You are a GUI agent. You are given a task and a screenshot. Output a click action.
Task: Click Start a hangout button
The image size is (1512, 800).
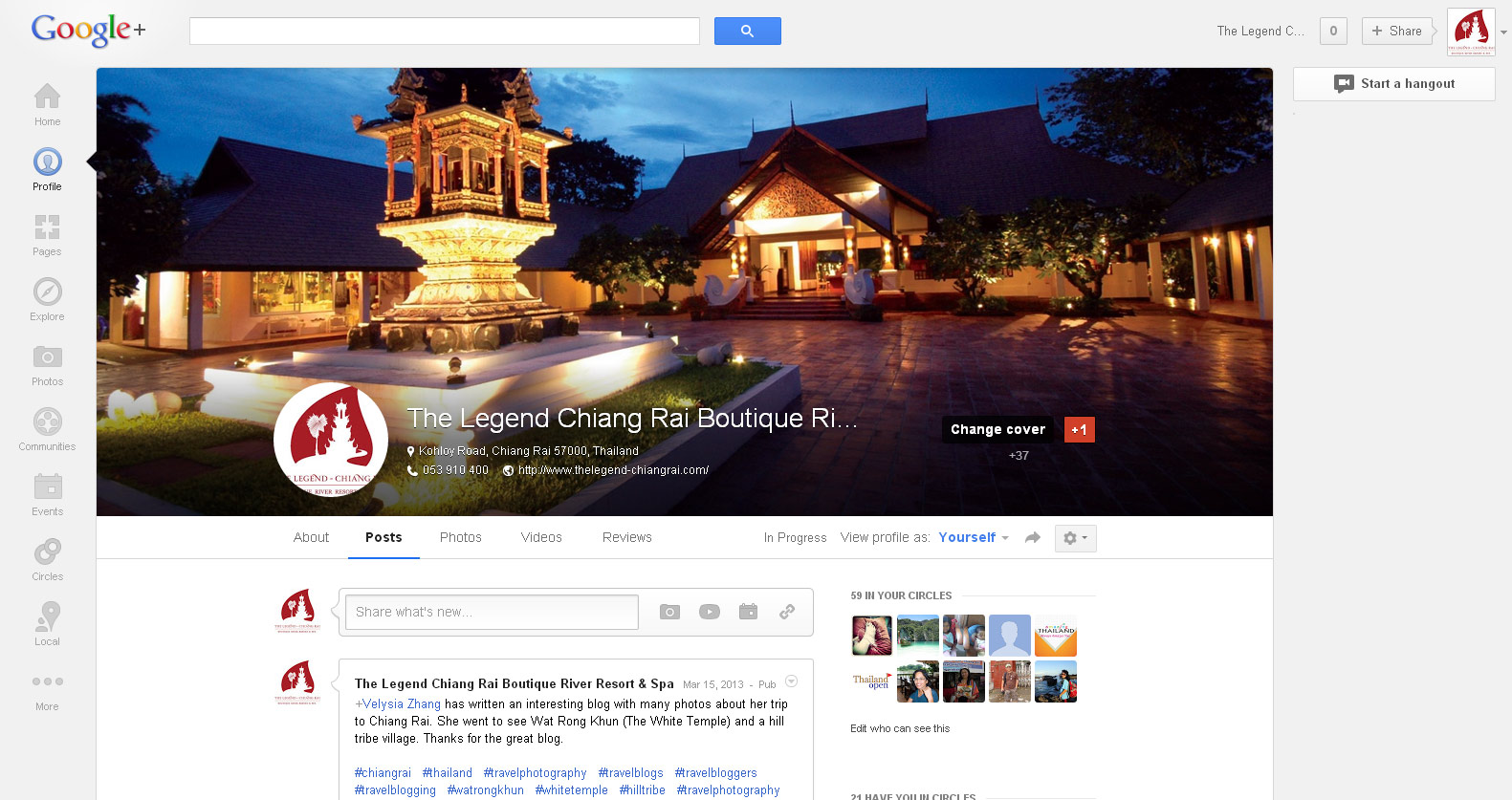[1394, 84]
